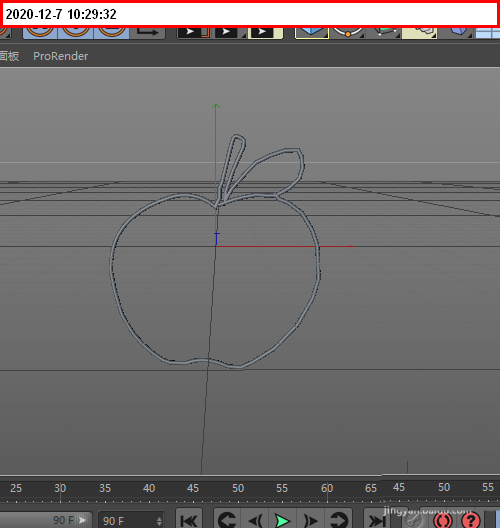Click frame 50 on the timeline ruler
Image resolution: width=500 pixels, height=528 pixels.
[x=238, y=488]
